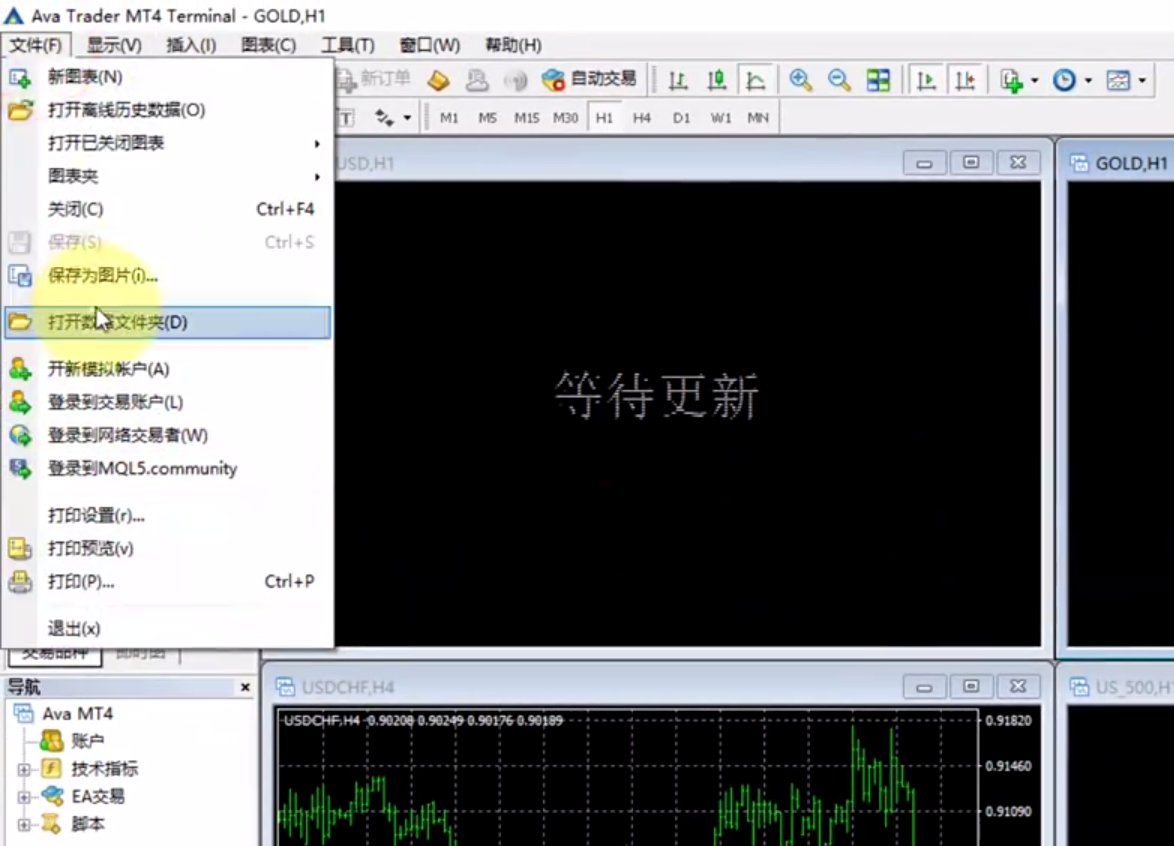Click 登录到MQL5.community entry

point(167,469)
